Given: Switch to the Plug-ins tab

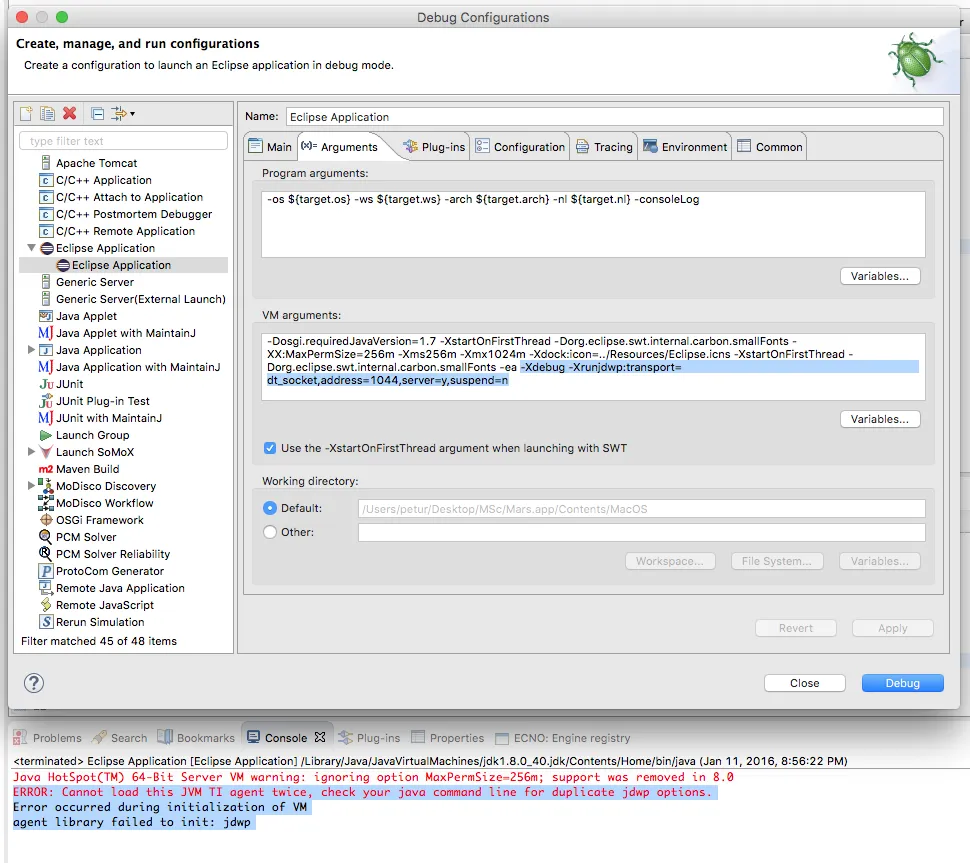Looking at the screenshot, I should 434,147.
